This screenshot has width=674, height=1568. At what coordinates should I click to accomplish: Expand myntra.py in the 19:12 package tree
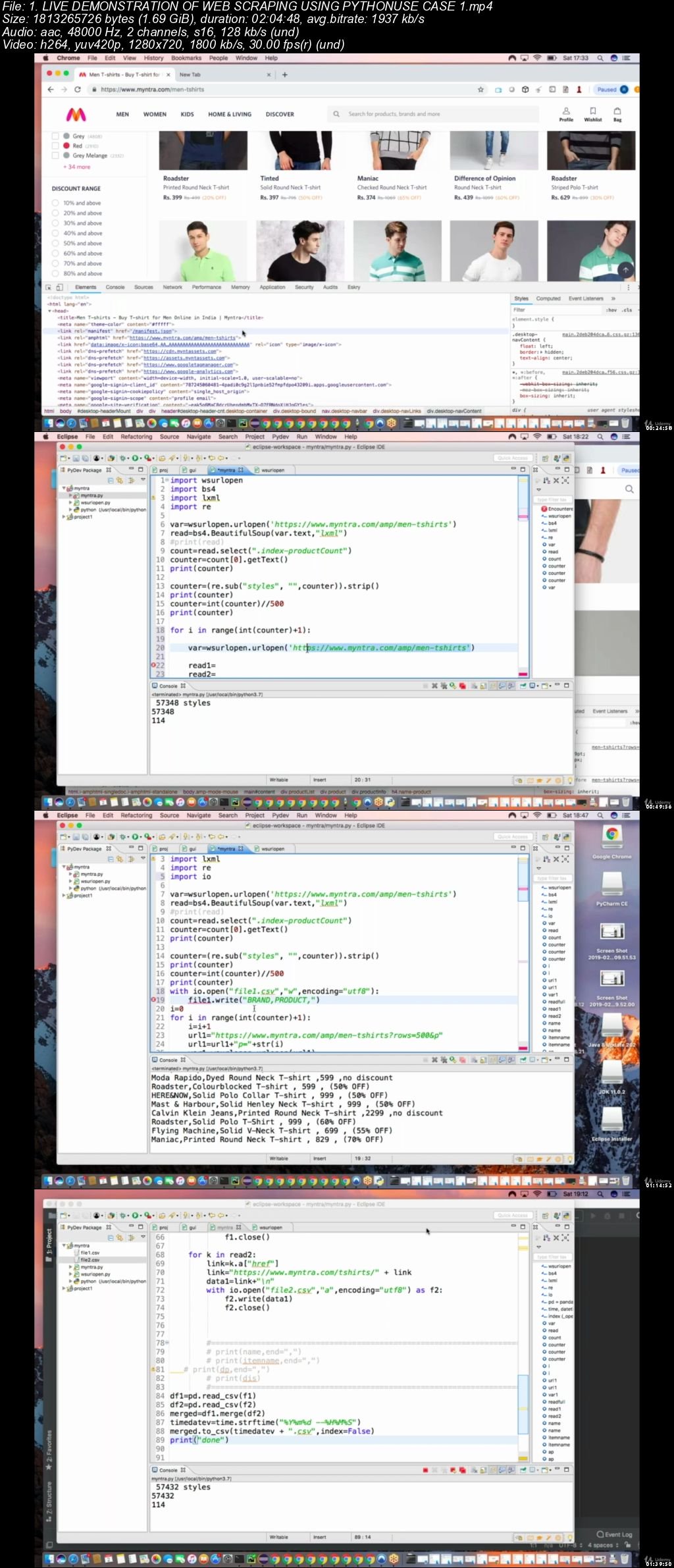click(x=70, y=1267)
